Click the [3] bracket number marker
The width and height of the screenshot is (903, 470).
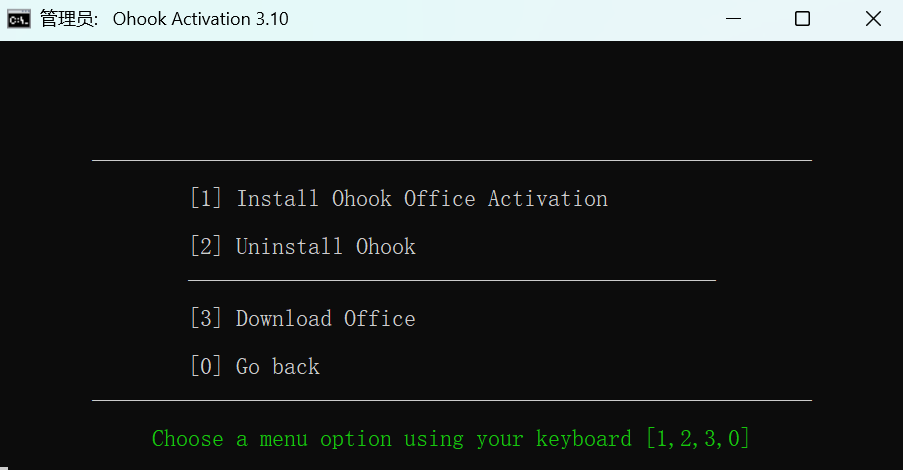pyautogui.click(x=205, y=319)
